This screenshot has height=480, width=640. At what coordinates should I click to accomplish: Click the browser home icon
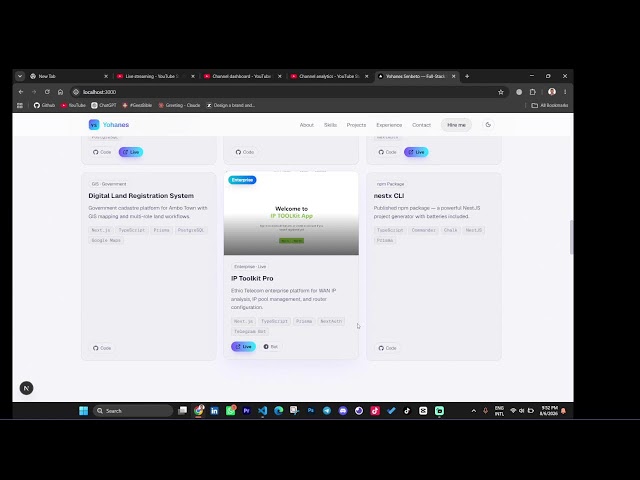[x=60, y=92]
